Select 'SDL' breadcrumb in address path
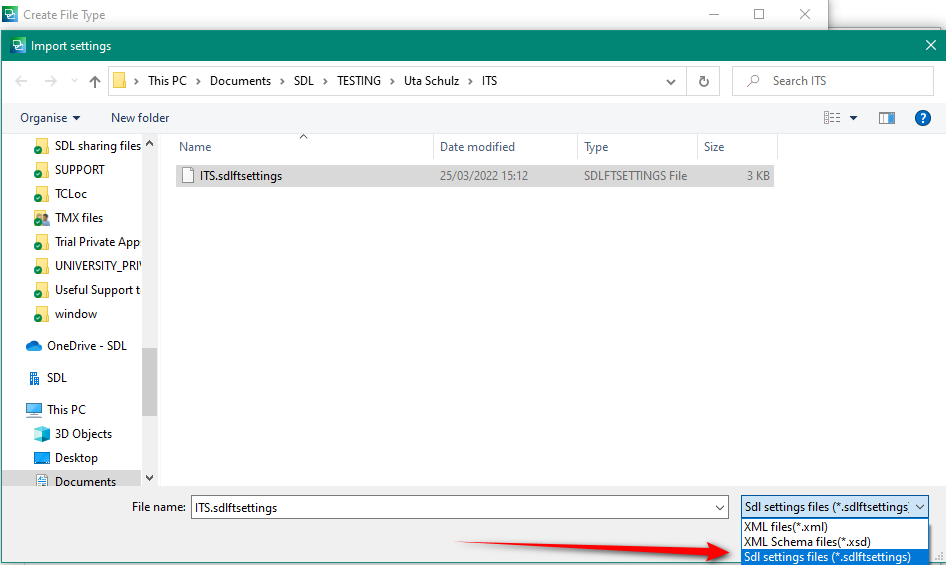This screenshot has height=565, width=946. click(303, 81)
